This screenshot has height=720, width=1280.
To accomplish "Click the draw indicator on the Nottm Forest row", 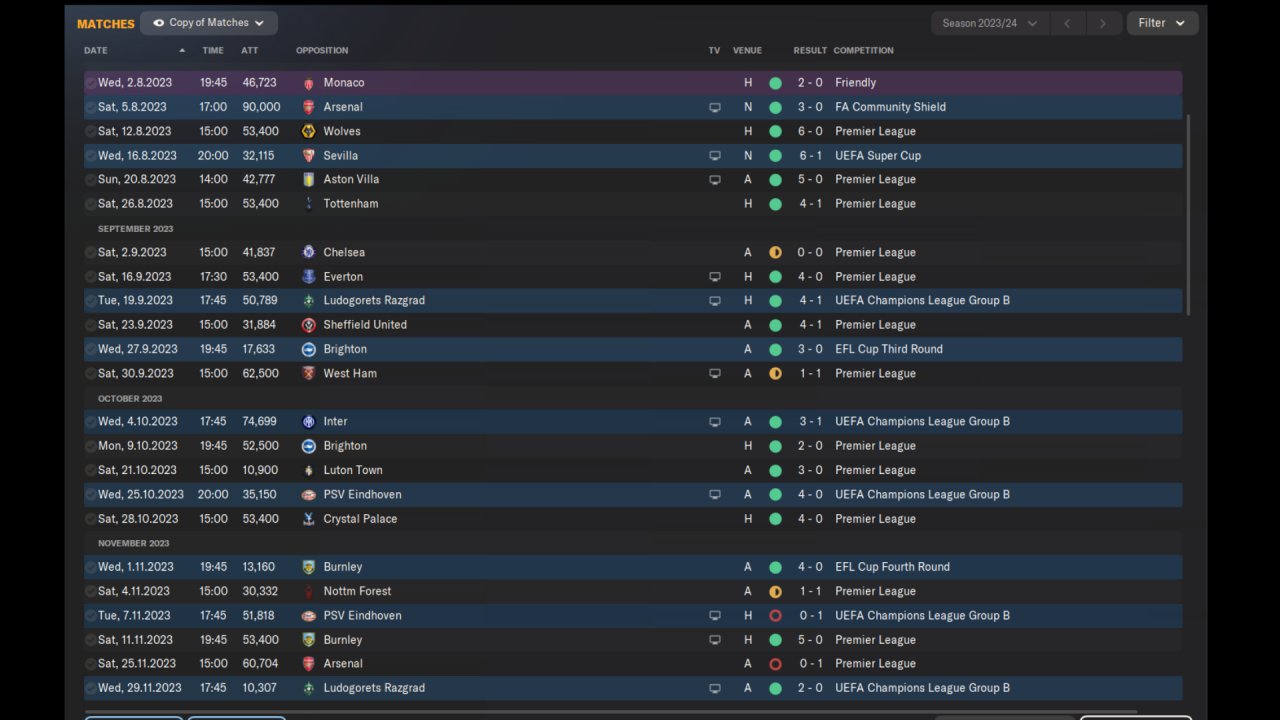I will click(775, 591).
